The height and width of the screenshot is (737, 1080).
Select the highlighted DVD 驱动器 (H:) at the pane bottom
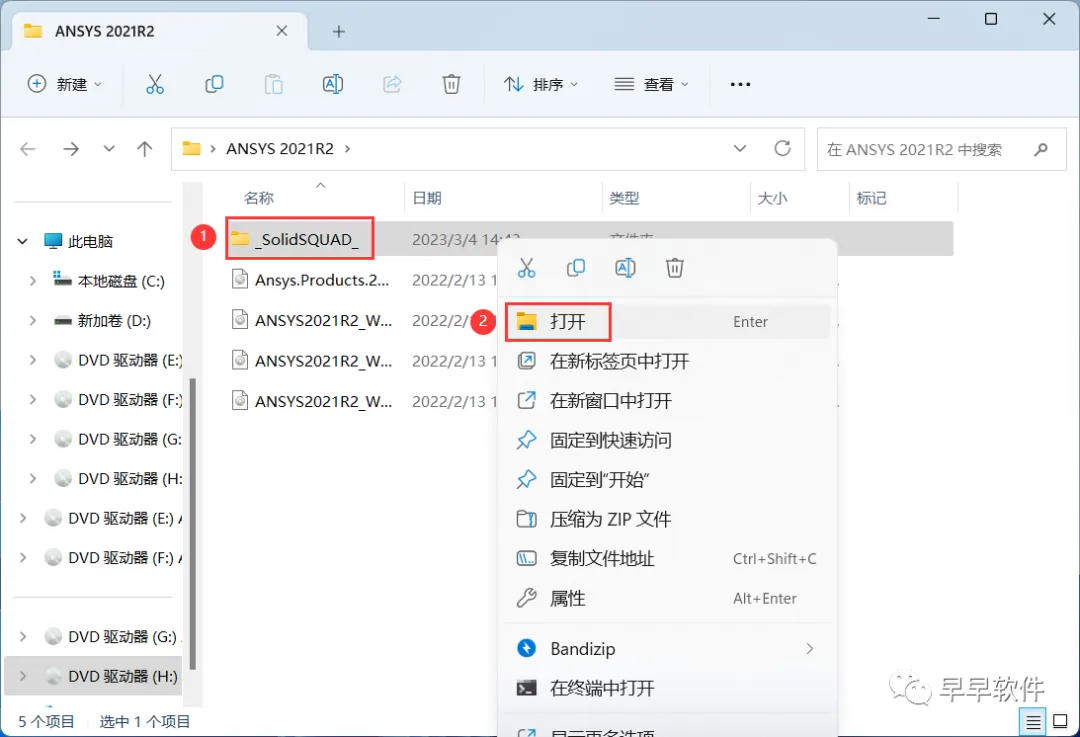tap(93, 676)
